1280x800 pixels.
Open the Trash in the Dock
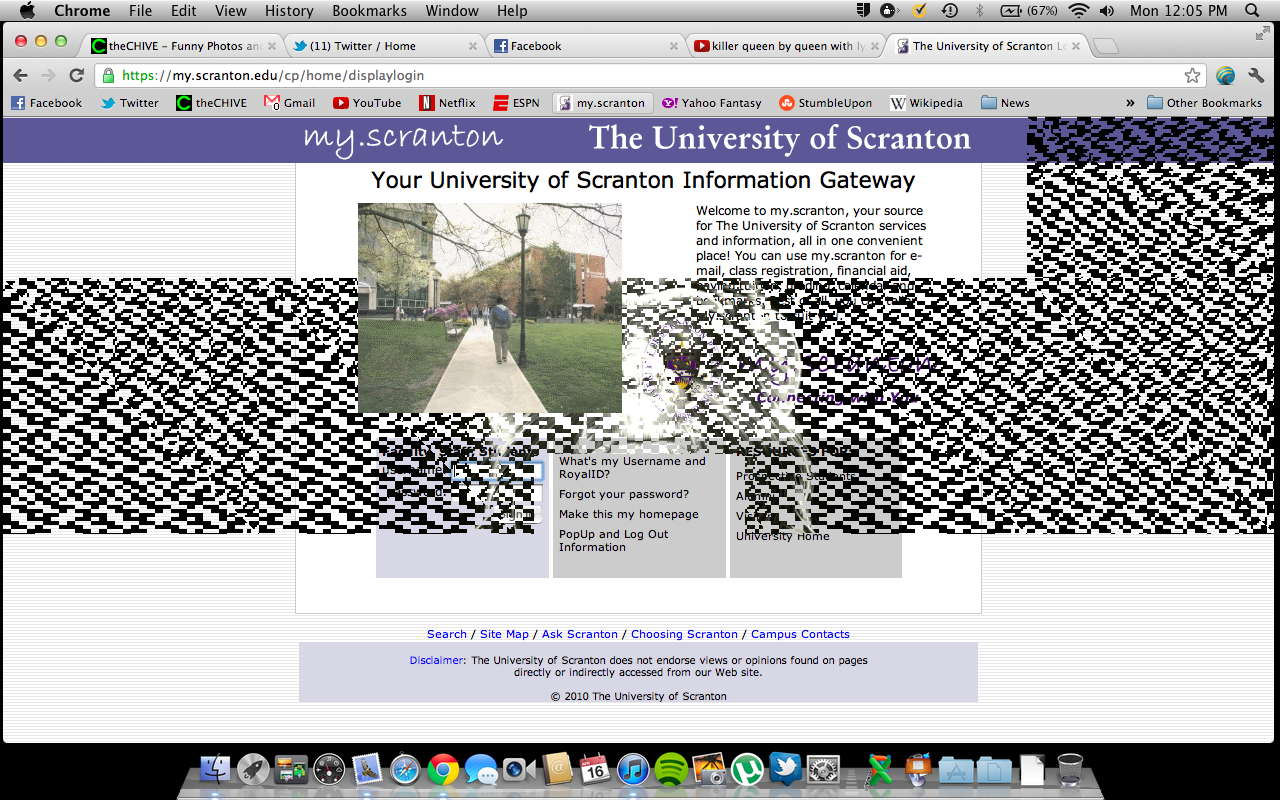1070,768
